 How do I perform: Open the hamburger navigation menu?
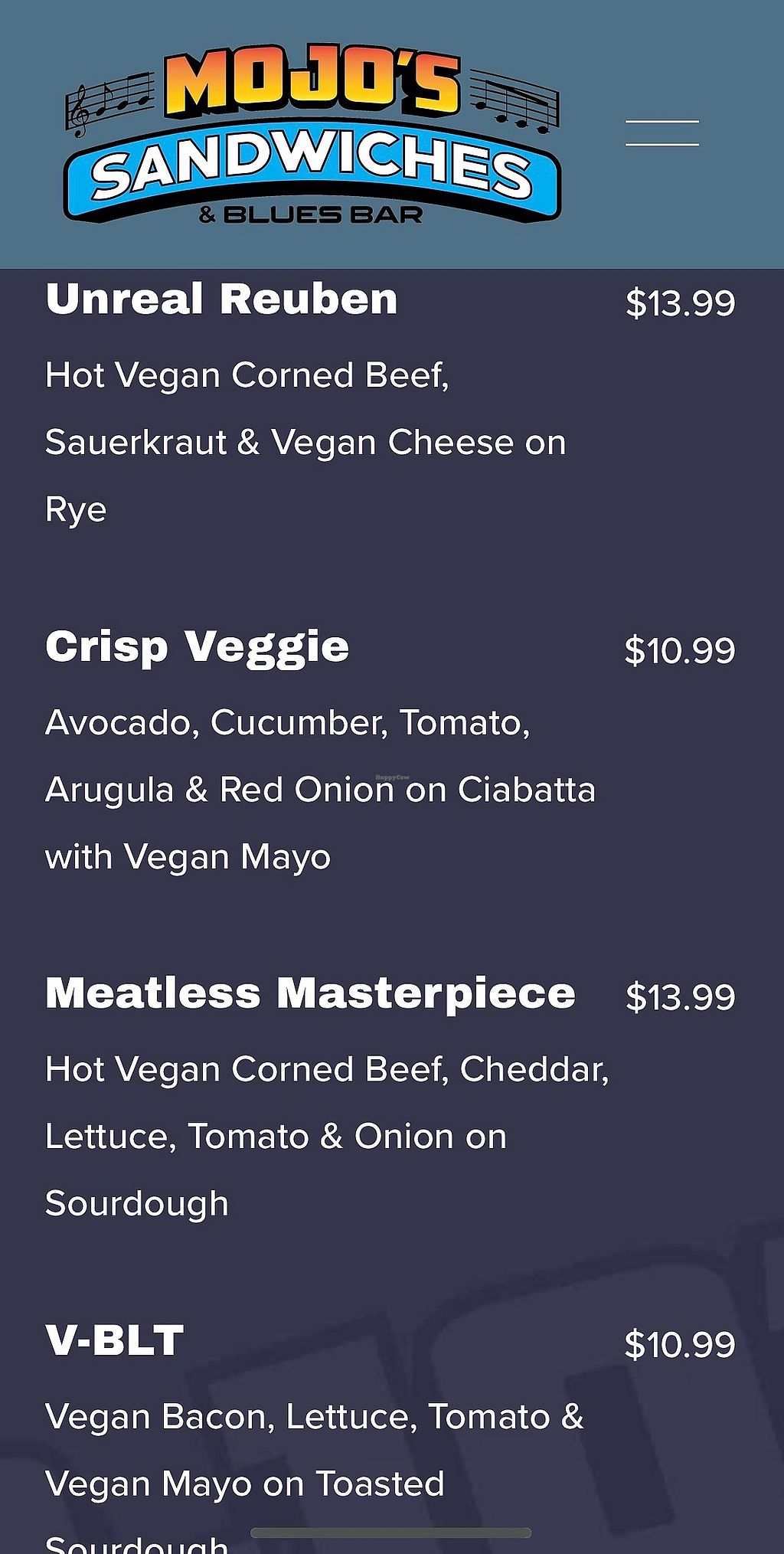(661, 132)
